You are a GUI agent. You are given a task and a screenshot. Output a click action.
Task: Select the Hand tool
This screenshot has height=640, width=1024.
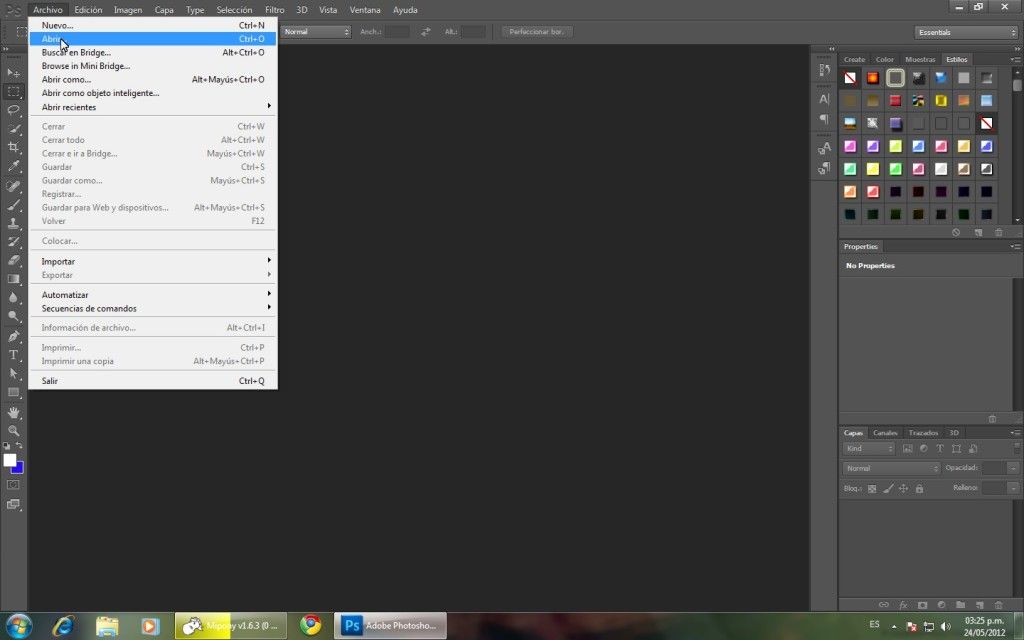pos(13,412)
